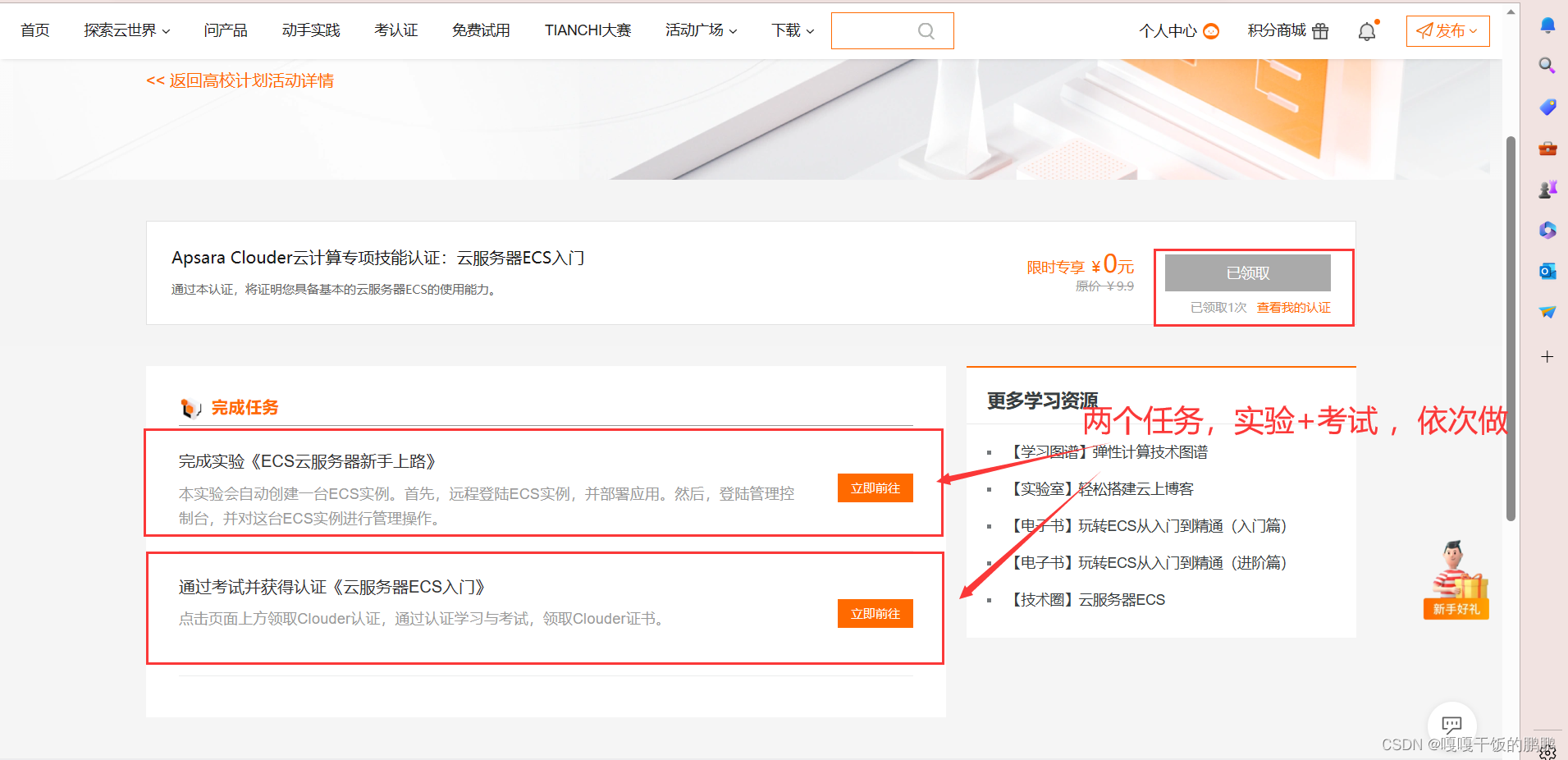The image size is (1568, 760).
Task: Open the Edge sidebar games chess icon
Action: click(1547, 190)
